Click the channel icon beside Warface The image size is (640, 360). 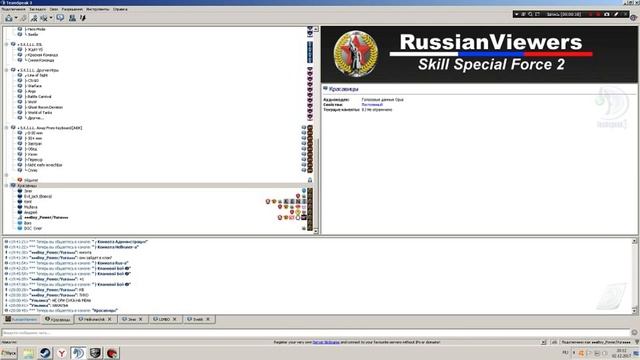click(x=20, y=86)
